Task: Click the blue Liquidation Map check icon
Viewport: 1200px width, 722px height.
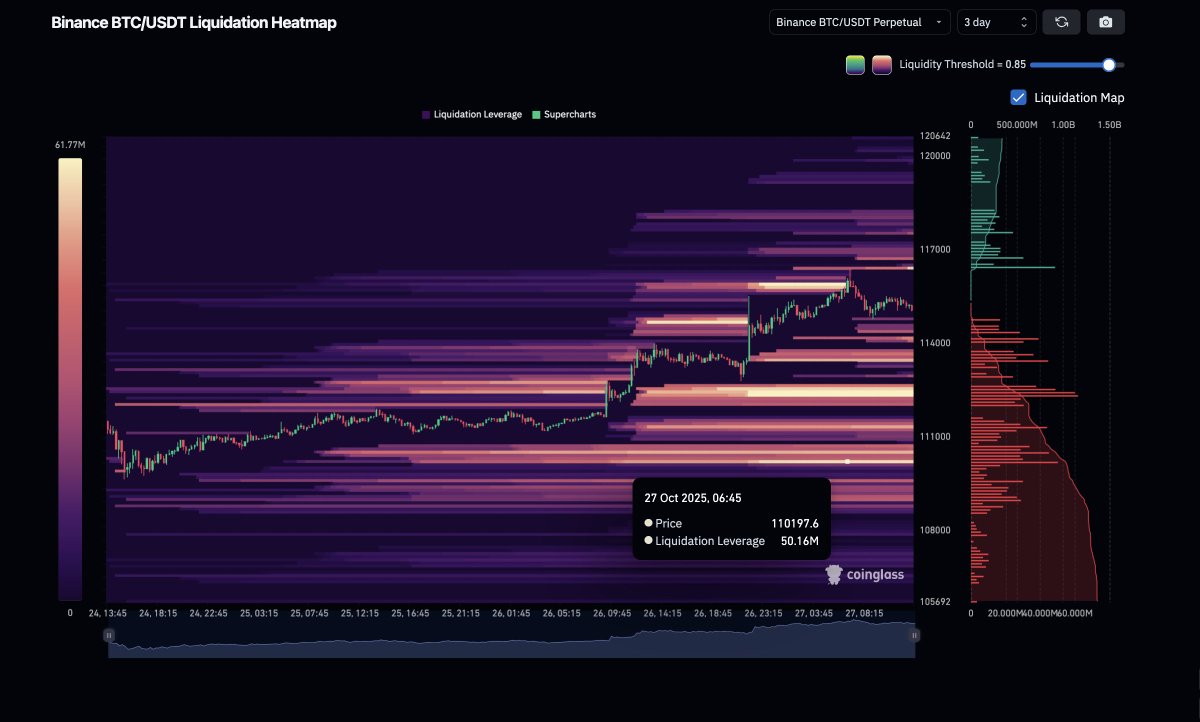Action: coord(1018,97)
